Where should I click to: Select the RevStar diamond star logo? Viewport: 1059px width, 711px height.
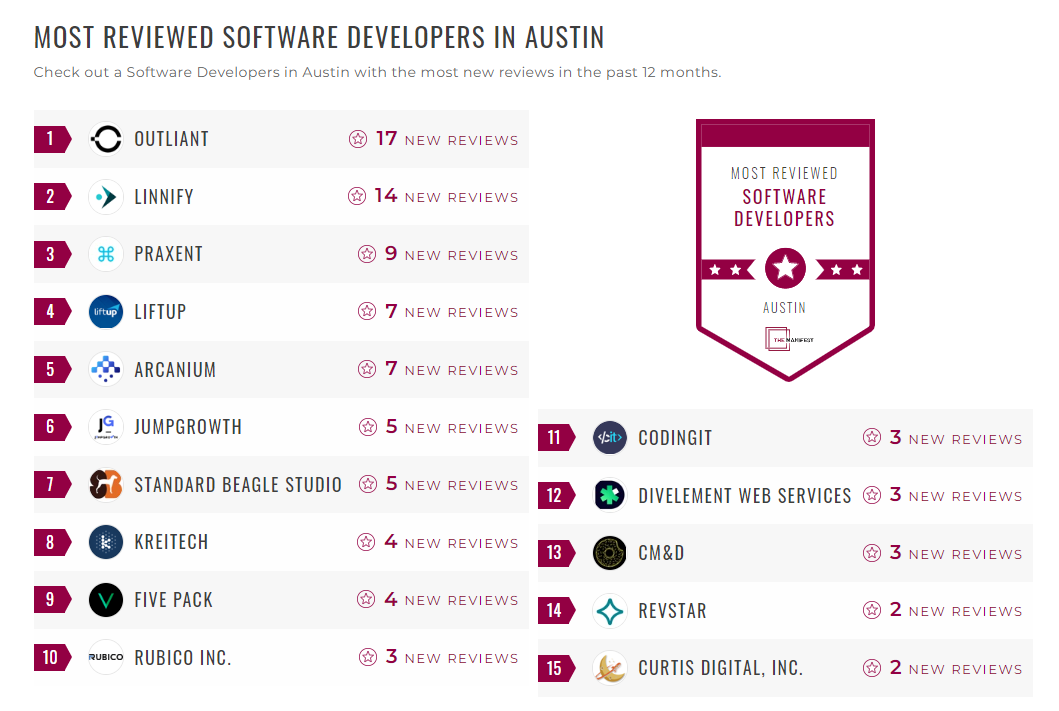(610, 610)
